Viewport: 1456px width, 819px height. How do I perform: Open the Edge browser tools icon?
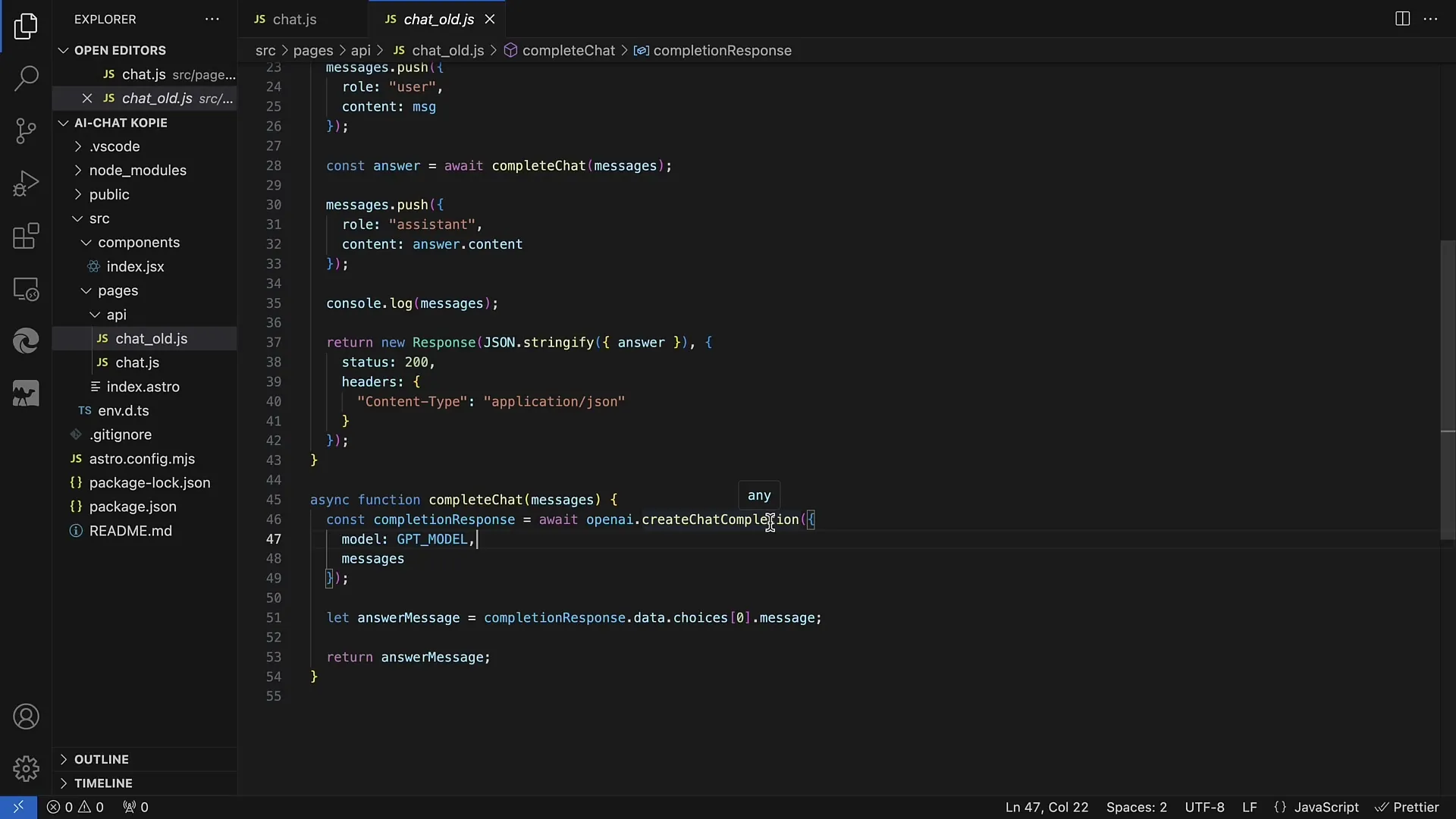tap(26, 341)
